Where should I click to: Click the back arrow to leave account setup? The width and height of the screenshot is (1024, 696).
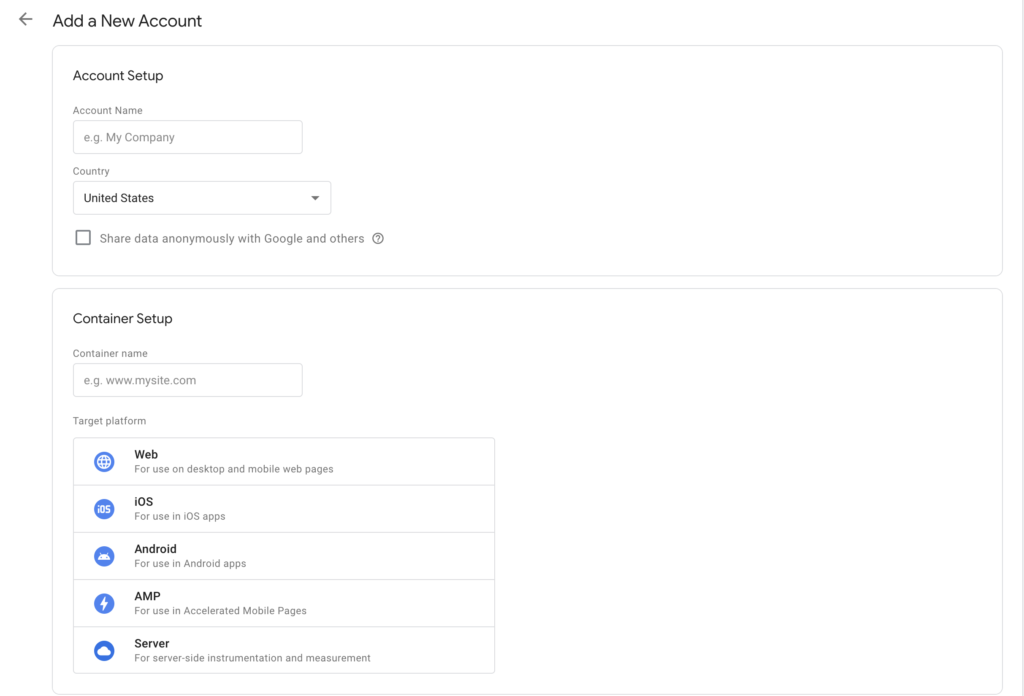[24, 19]
